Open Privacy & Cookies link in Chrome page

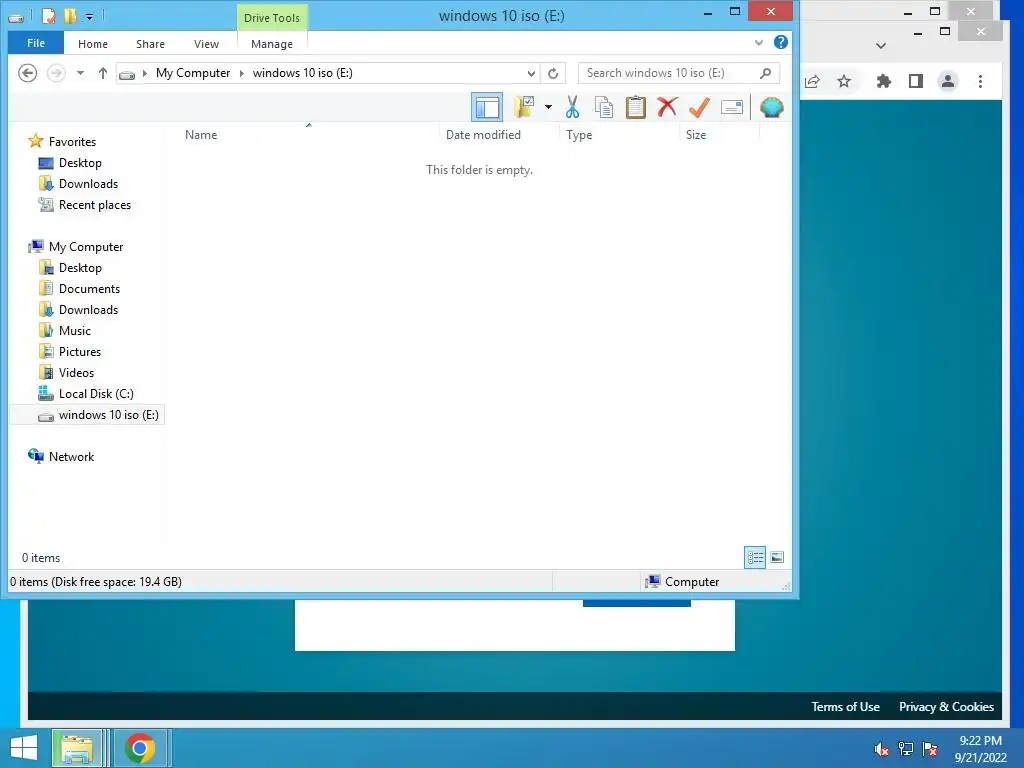[946, 707]
